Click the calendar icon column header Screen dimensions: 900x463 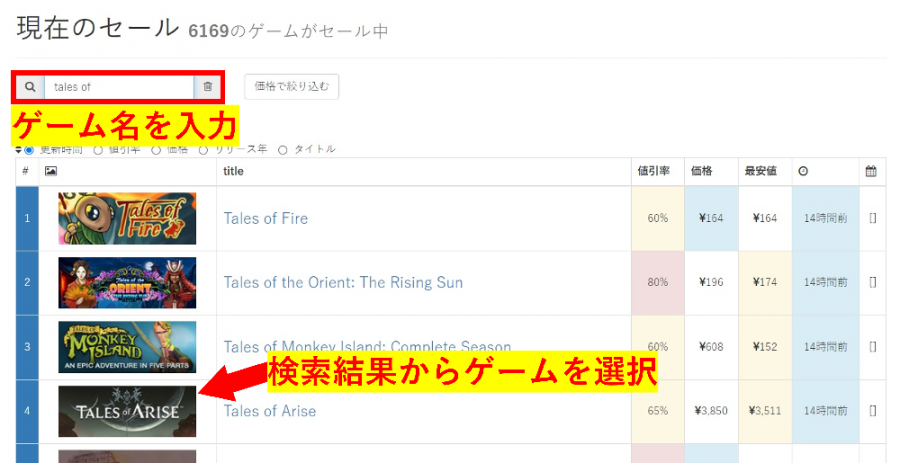click(x=871, y=171)
